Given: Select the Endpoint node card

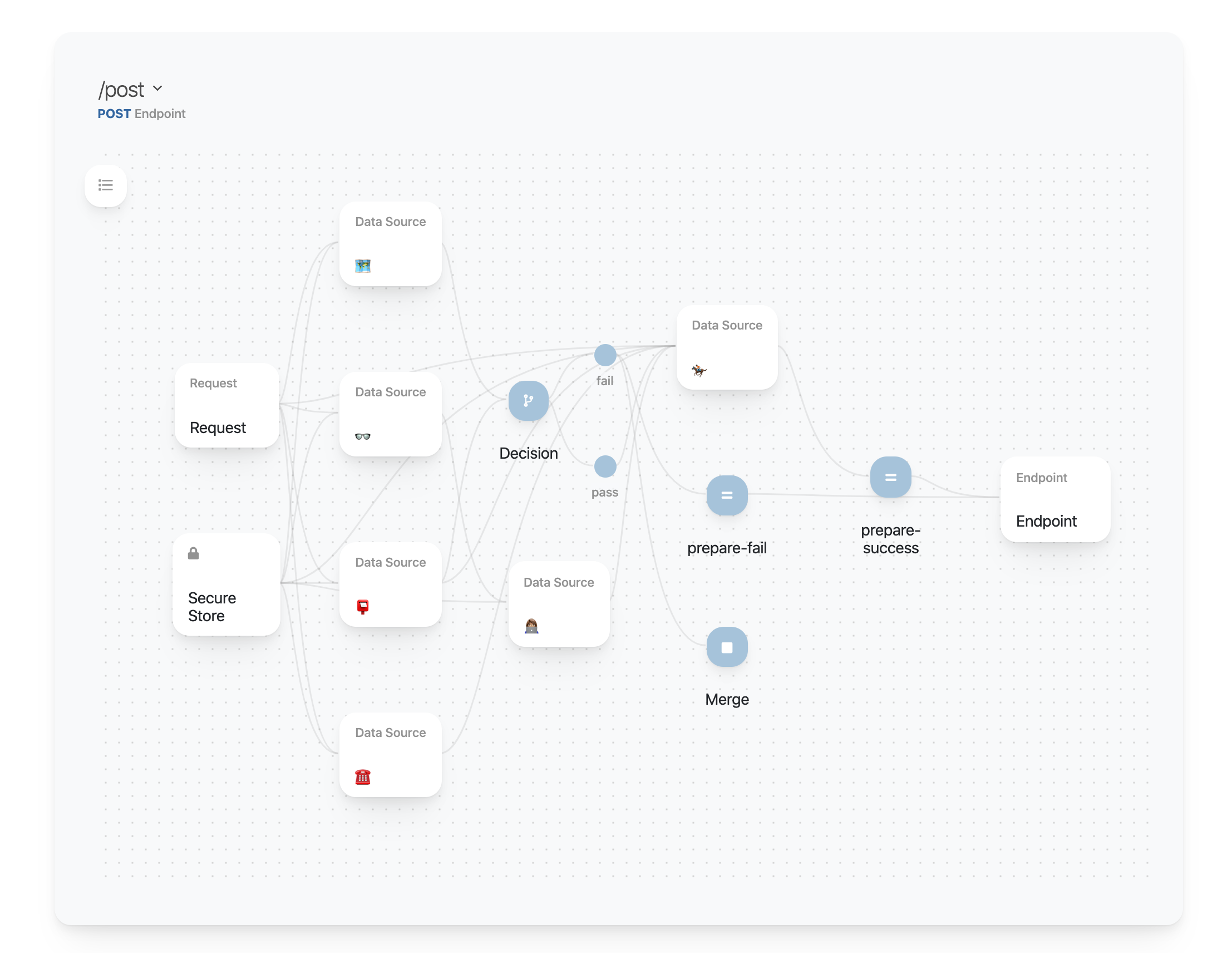Looking at the screenshot, I should (1055, 500).
